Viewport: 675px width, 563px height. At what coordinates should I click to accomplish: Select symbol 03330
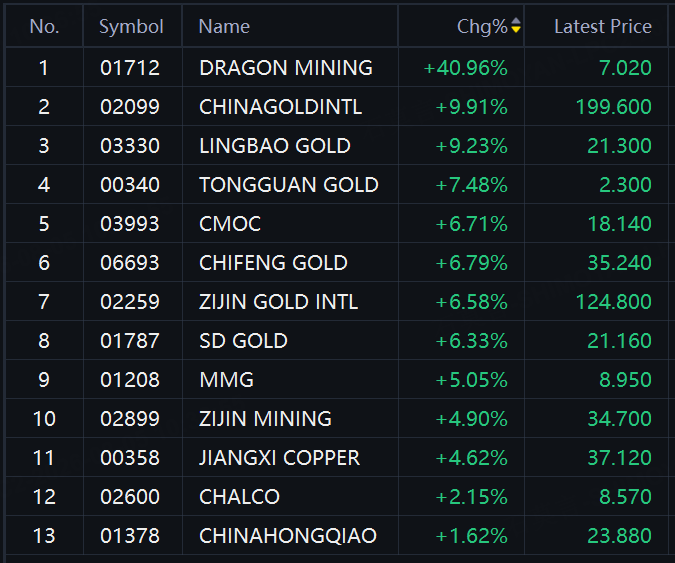pos(130,146)
